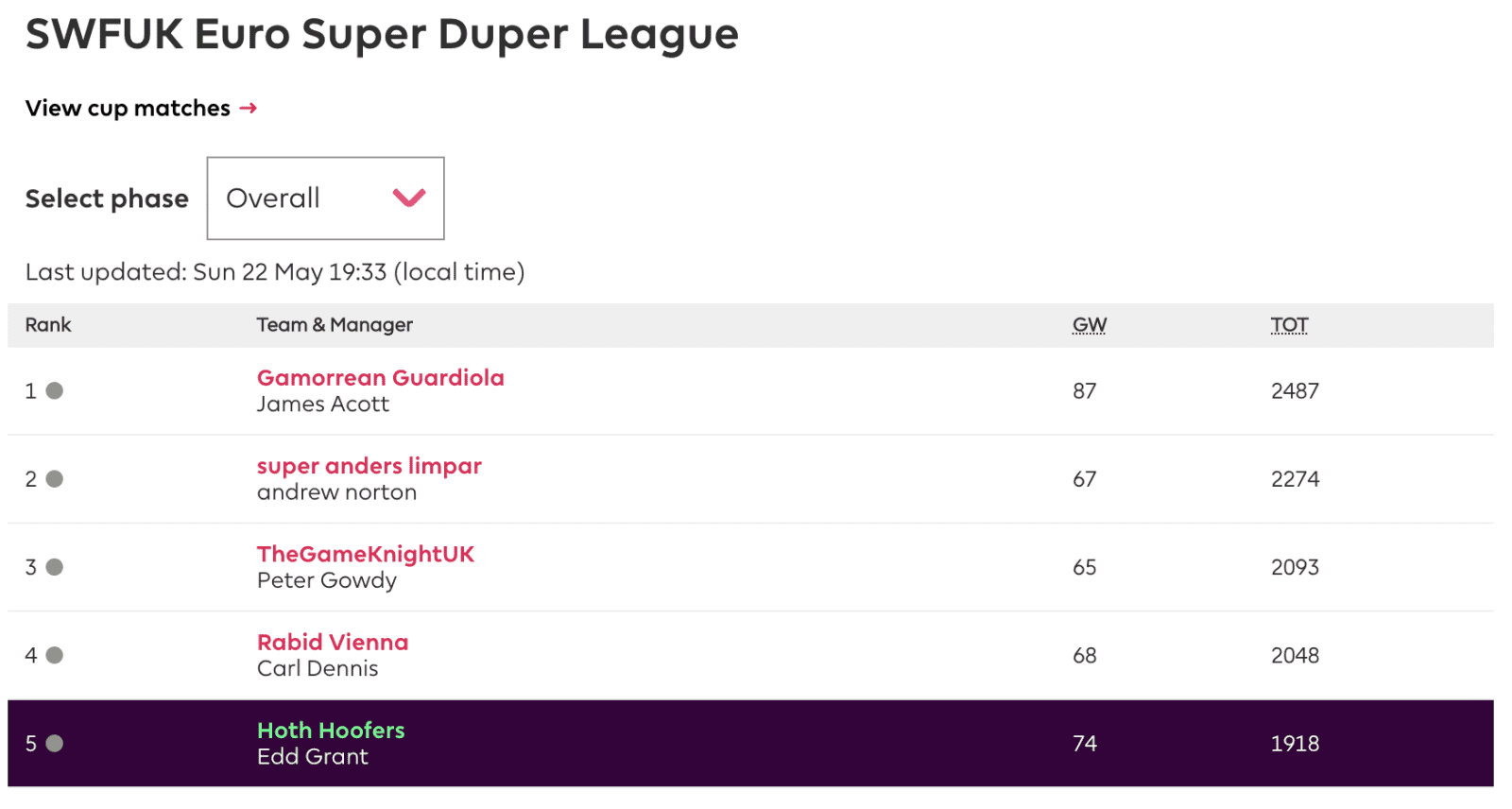The image size is (1512, 809).
Task: Click the GW column header
Action: (1089, 325)
